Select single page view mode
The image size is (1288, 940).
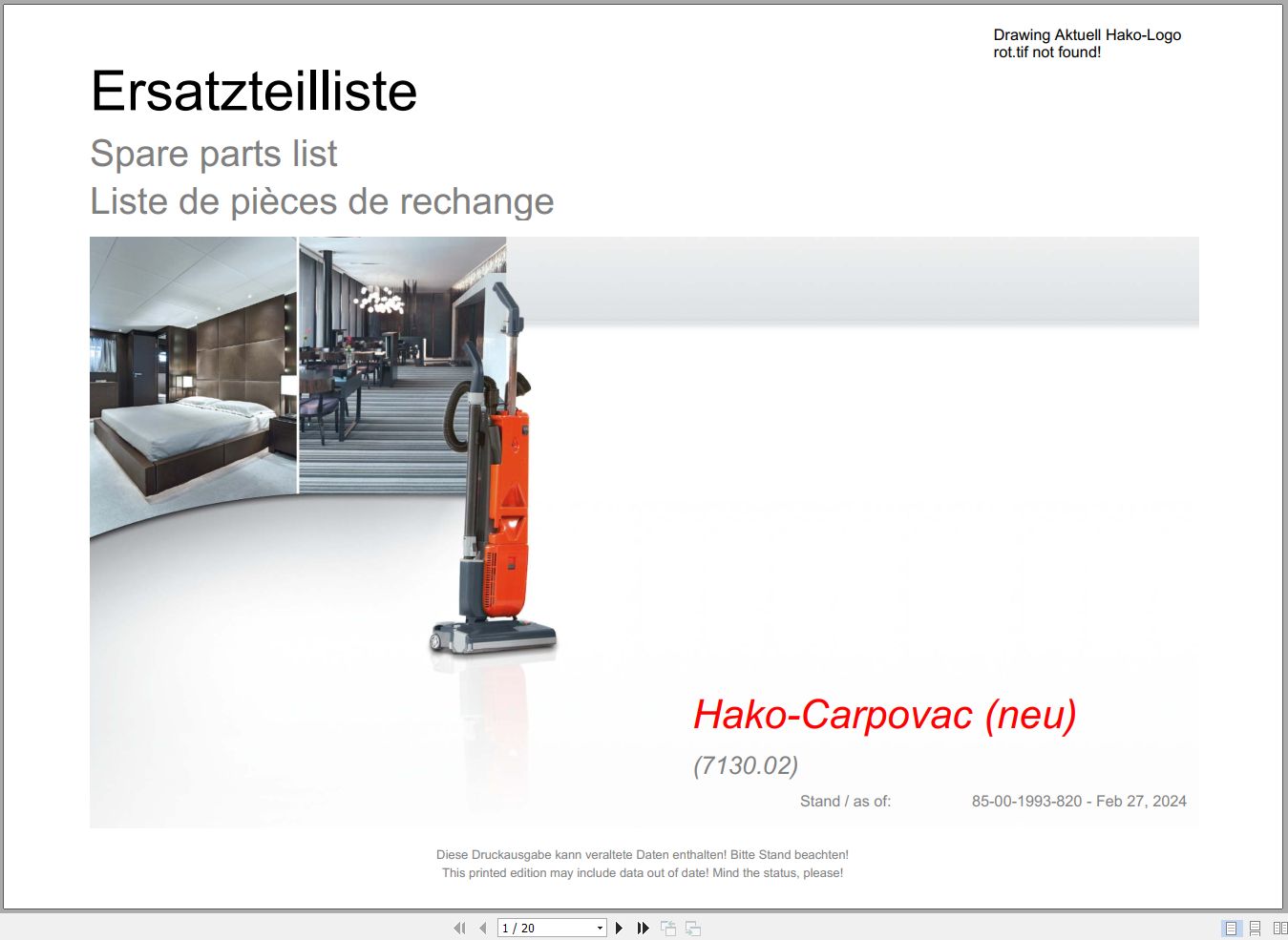pos(1231,928)
